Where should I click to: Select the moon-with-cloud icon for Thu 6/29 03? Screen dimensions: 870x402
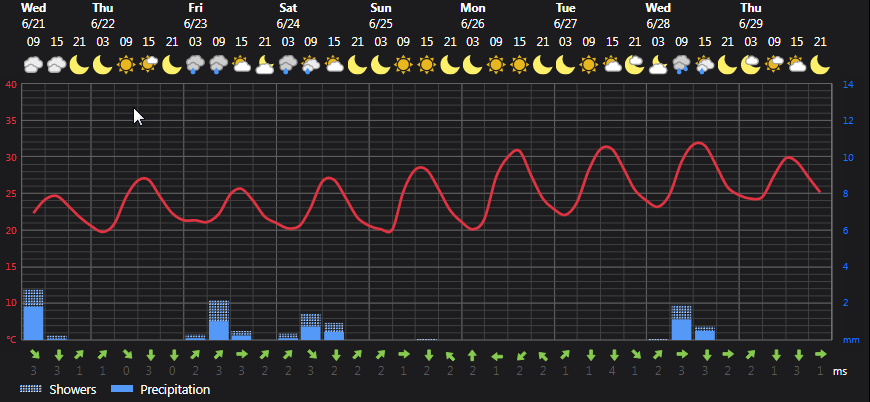751,65
